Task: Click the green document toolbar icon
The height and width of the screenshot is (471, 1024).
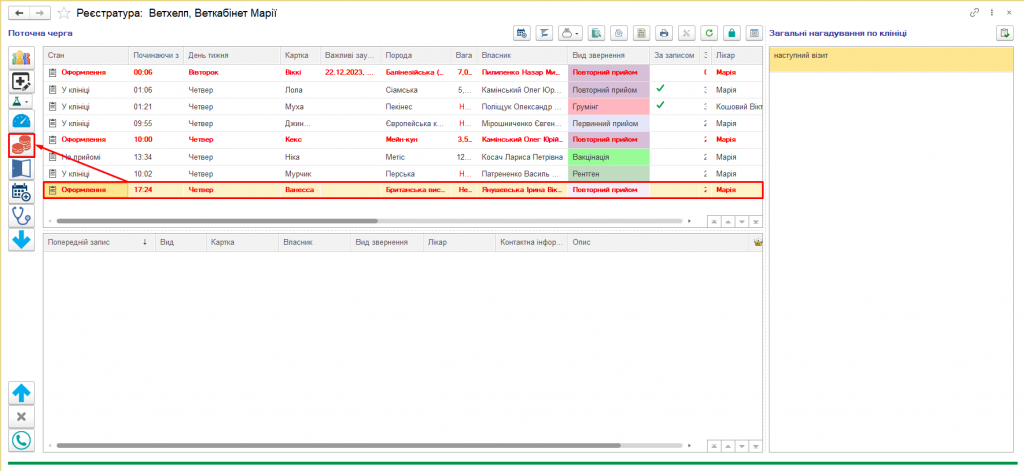Action: point(596,33)
